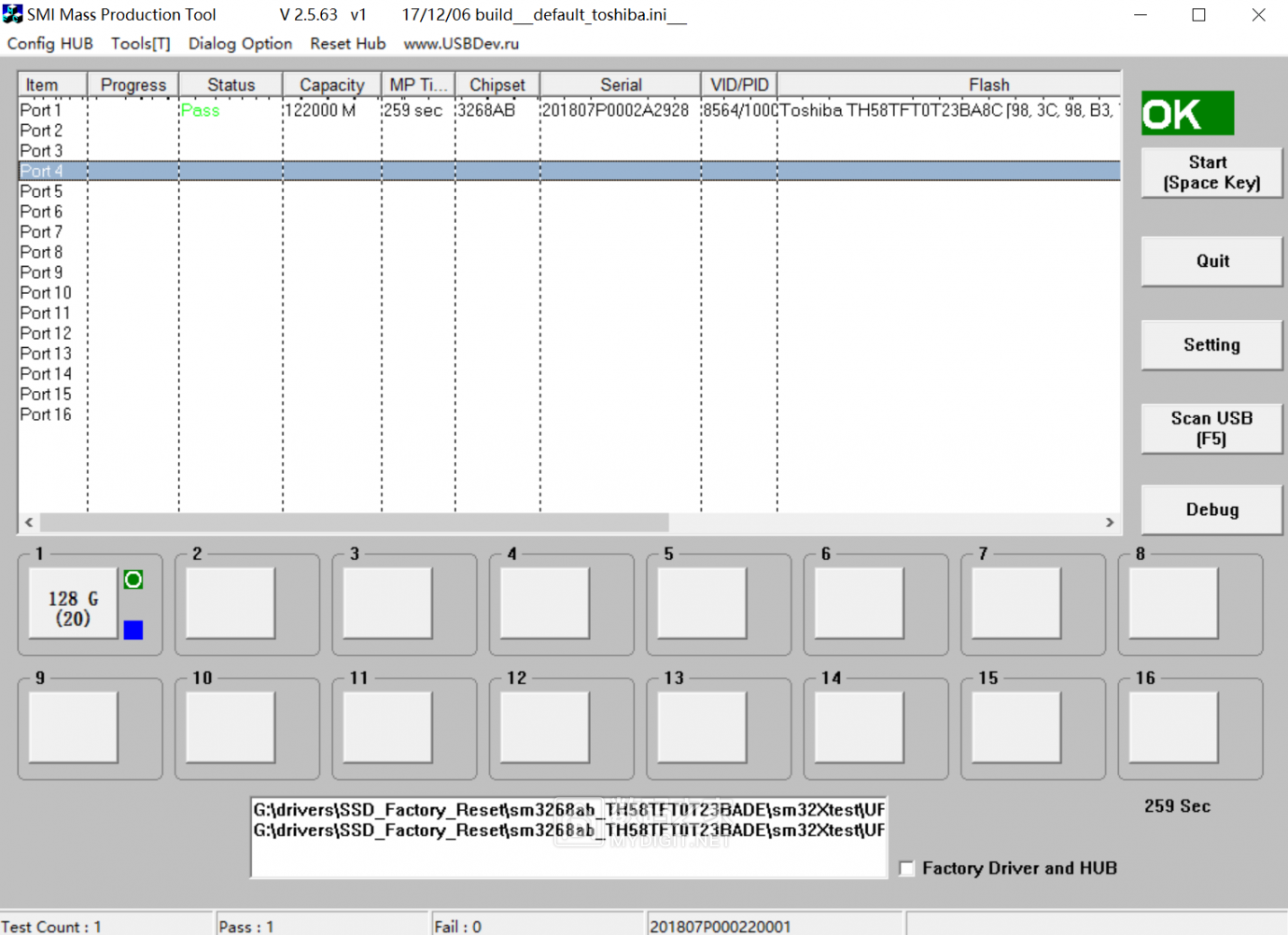
Task: Select the Port 2 row
Action: [569, 131]
